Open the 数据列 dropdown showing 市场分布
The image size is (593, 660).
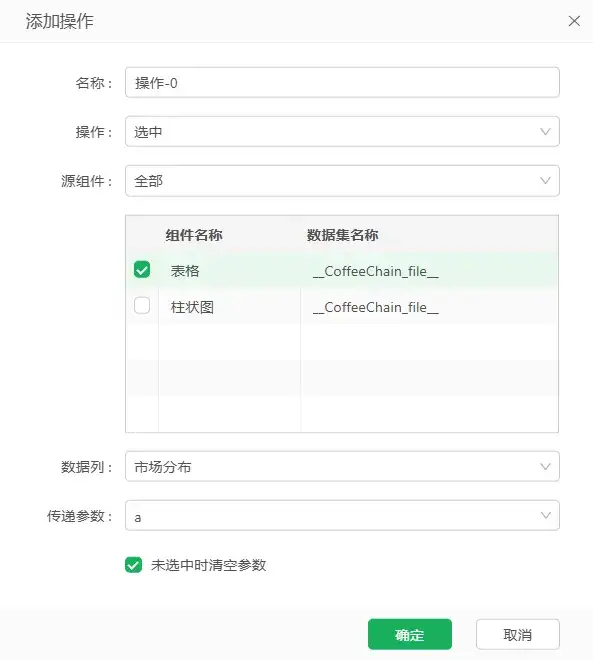coord(342,466)
